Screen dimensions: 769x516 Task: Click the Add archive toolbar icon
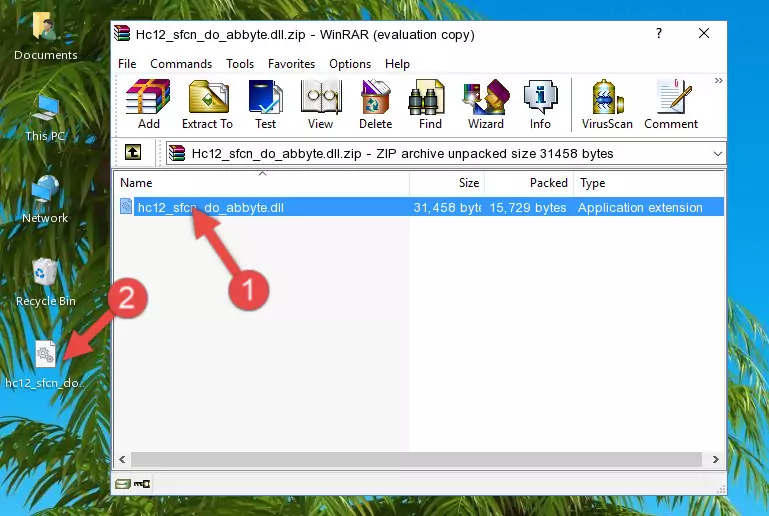[x=148, y=104]
